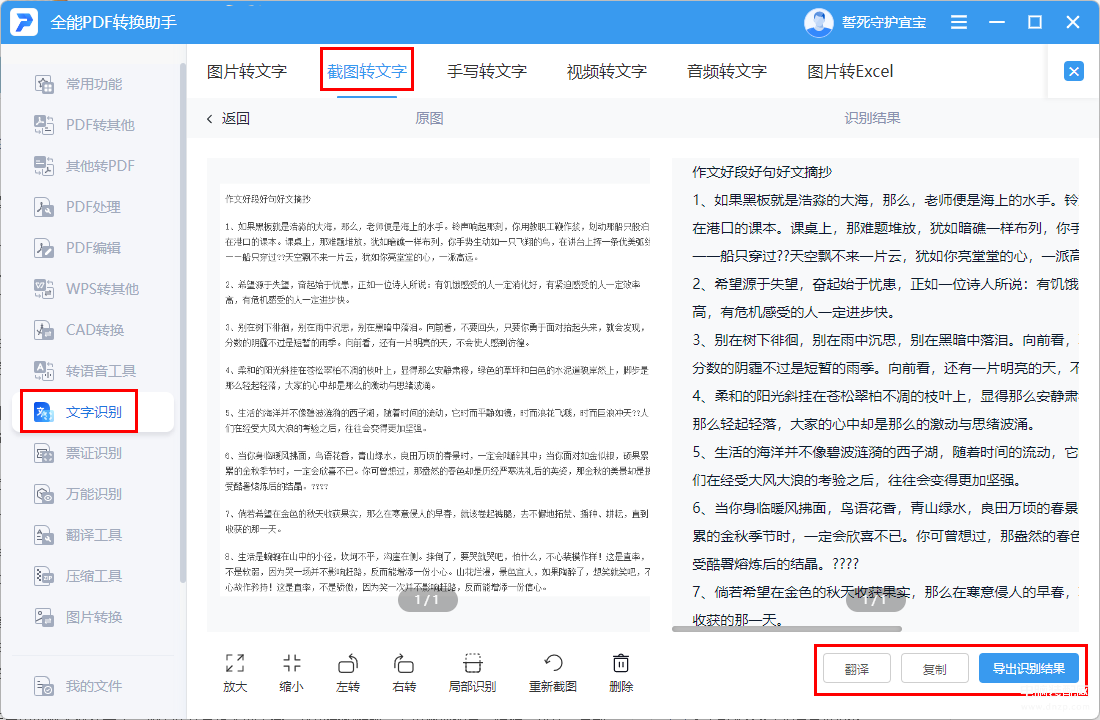Click the 放大 zoom-in tool

click(235, 673)
